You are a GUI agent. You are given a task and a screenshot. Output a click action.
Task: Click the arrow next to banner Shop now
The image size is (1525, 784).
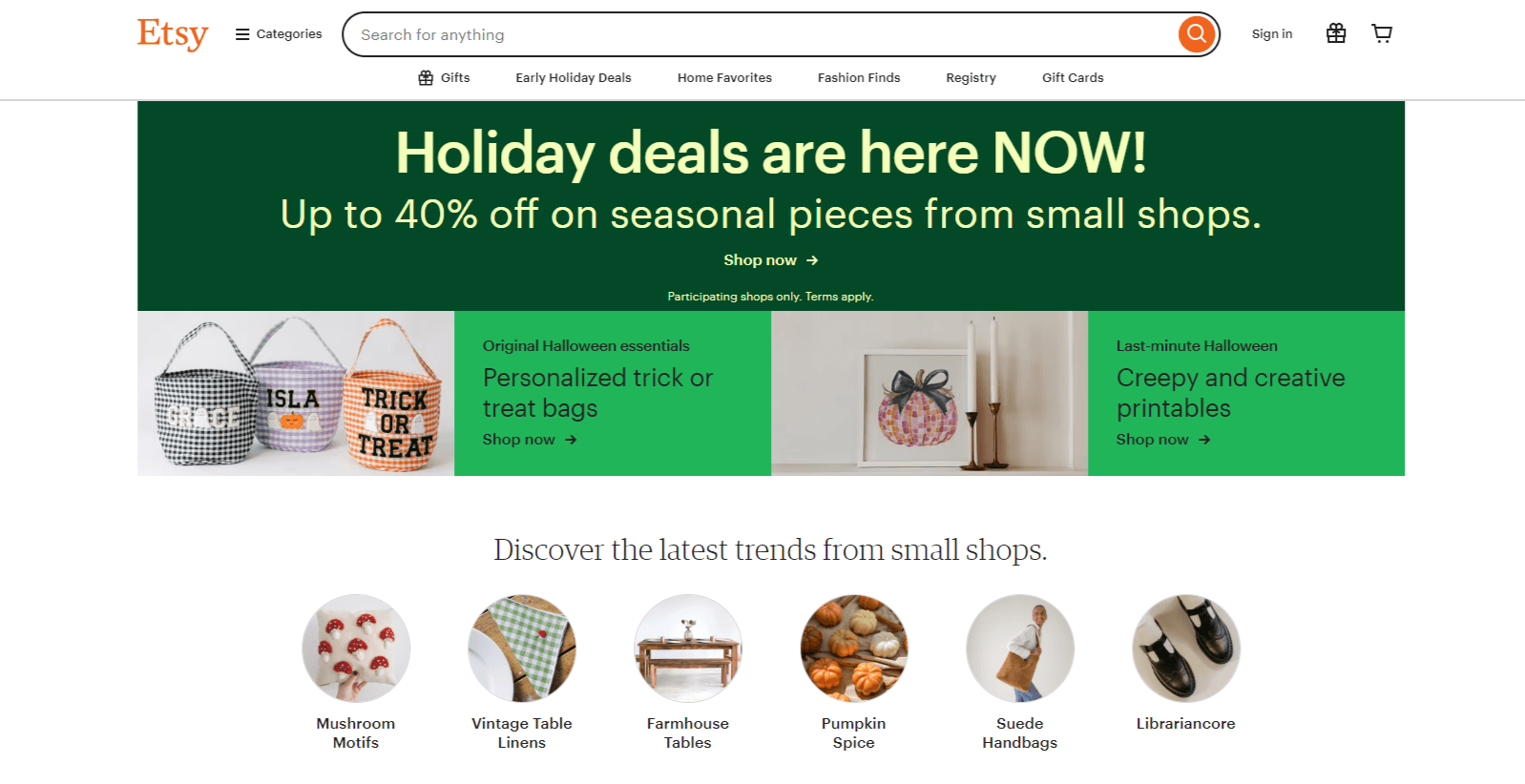[812, 259]
